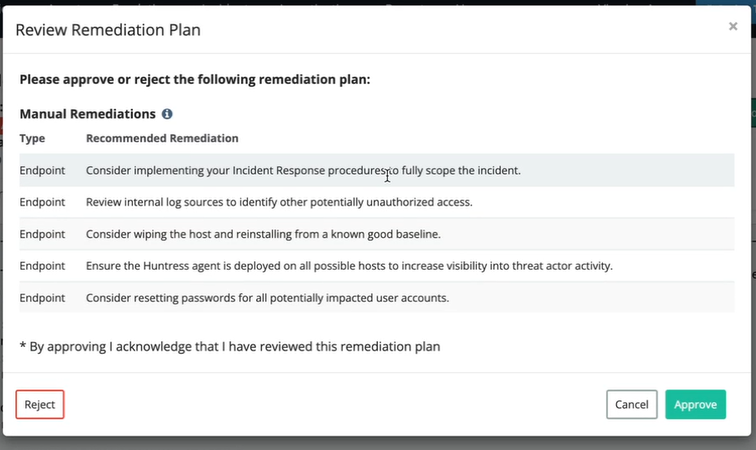
Task: Click Endpoint cell in resetting passwords row
Action: (42, 298)
